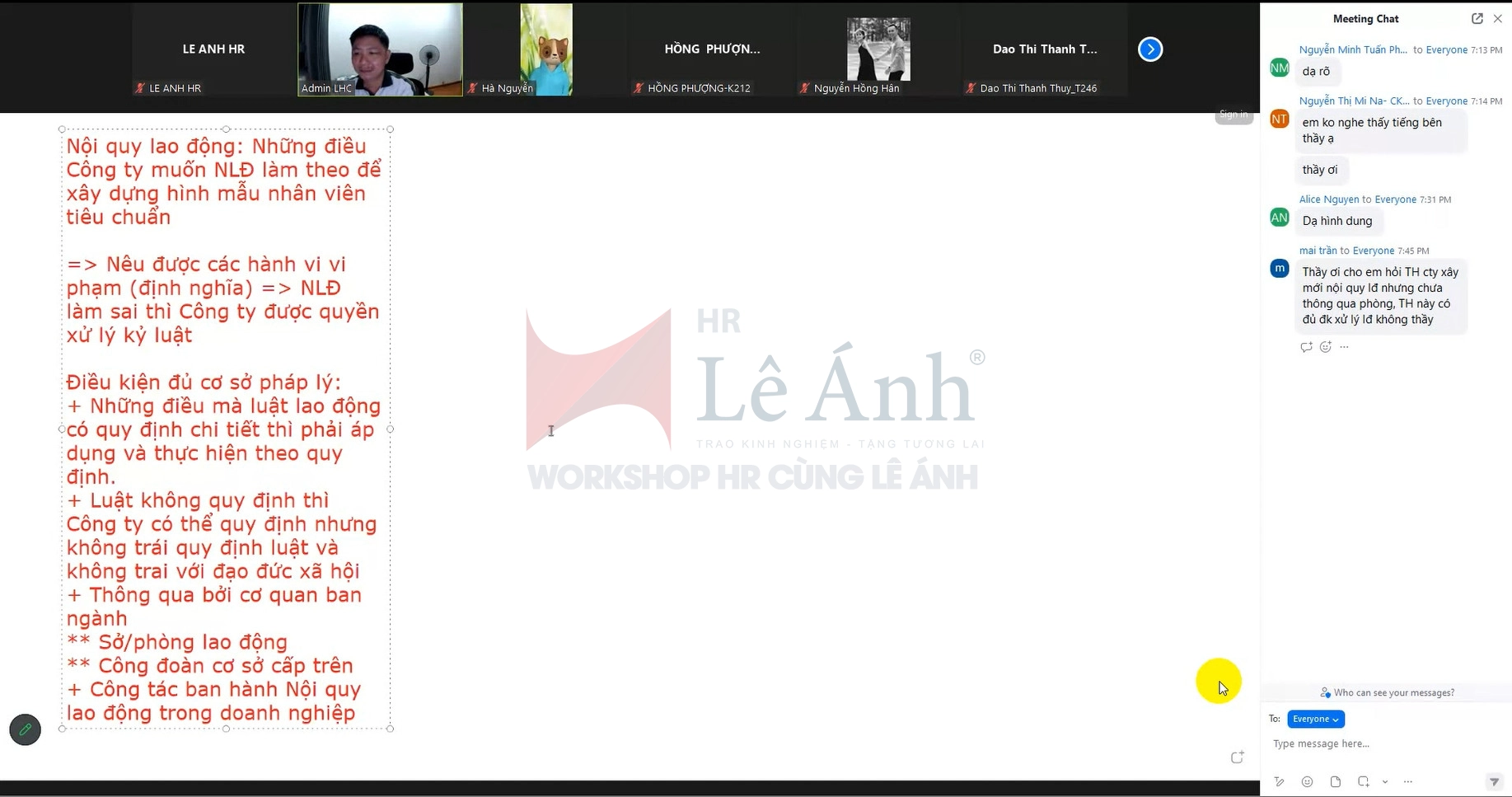
Task: Click the green pencil annotation button
Action: tap(25, 729)
